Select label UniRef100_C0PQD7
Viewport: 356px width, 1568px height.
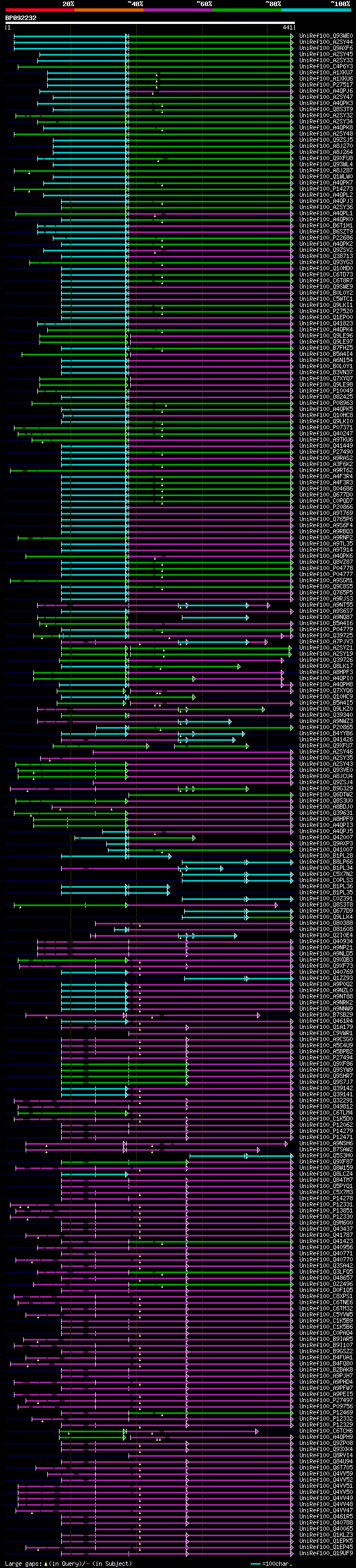pos(325,501)
